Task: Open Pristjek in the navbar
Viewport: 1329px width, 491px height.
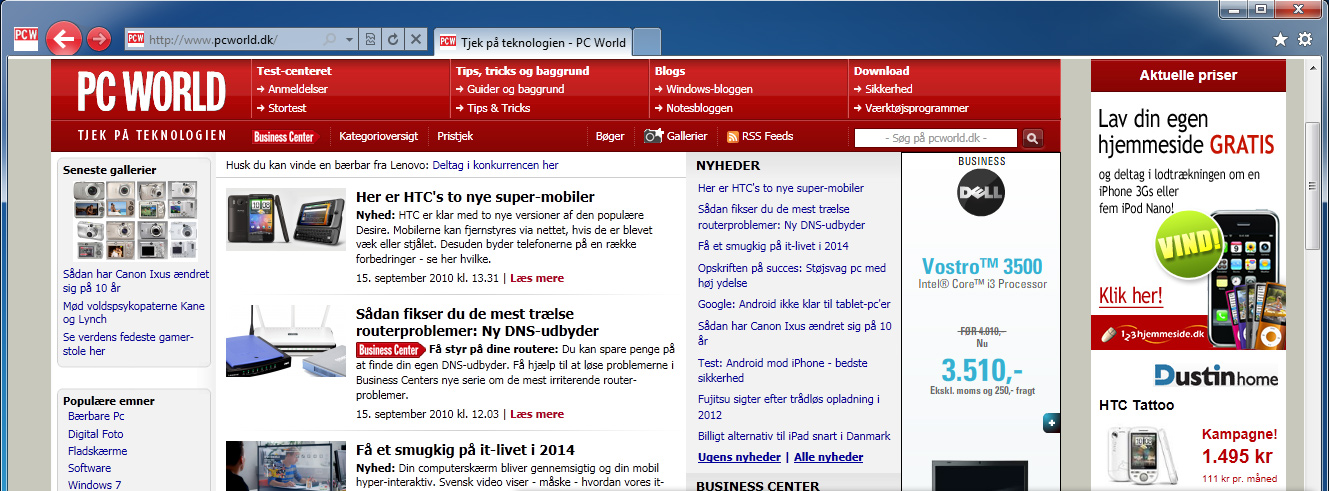Action: (x=455, y=136)
